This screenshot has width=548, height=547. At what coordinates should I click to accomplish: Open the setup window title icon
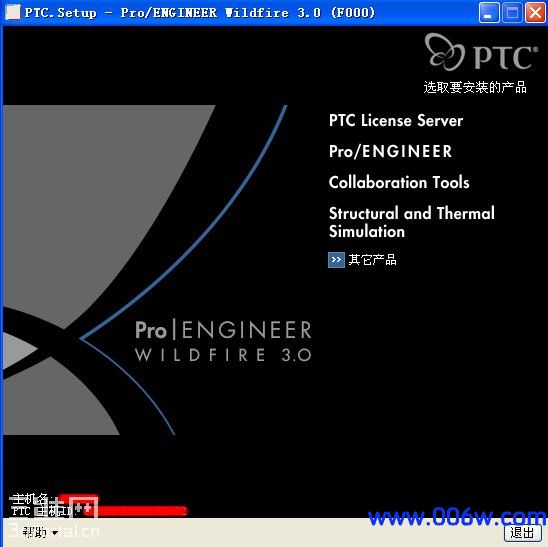[x=13, y=13]
